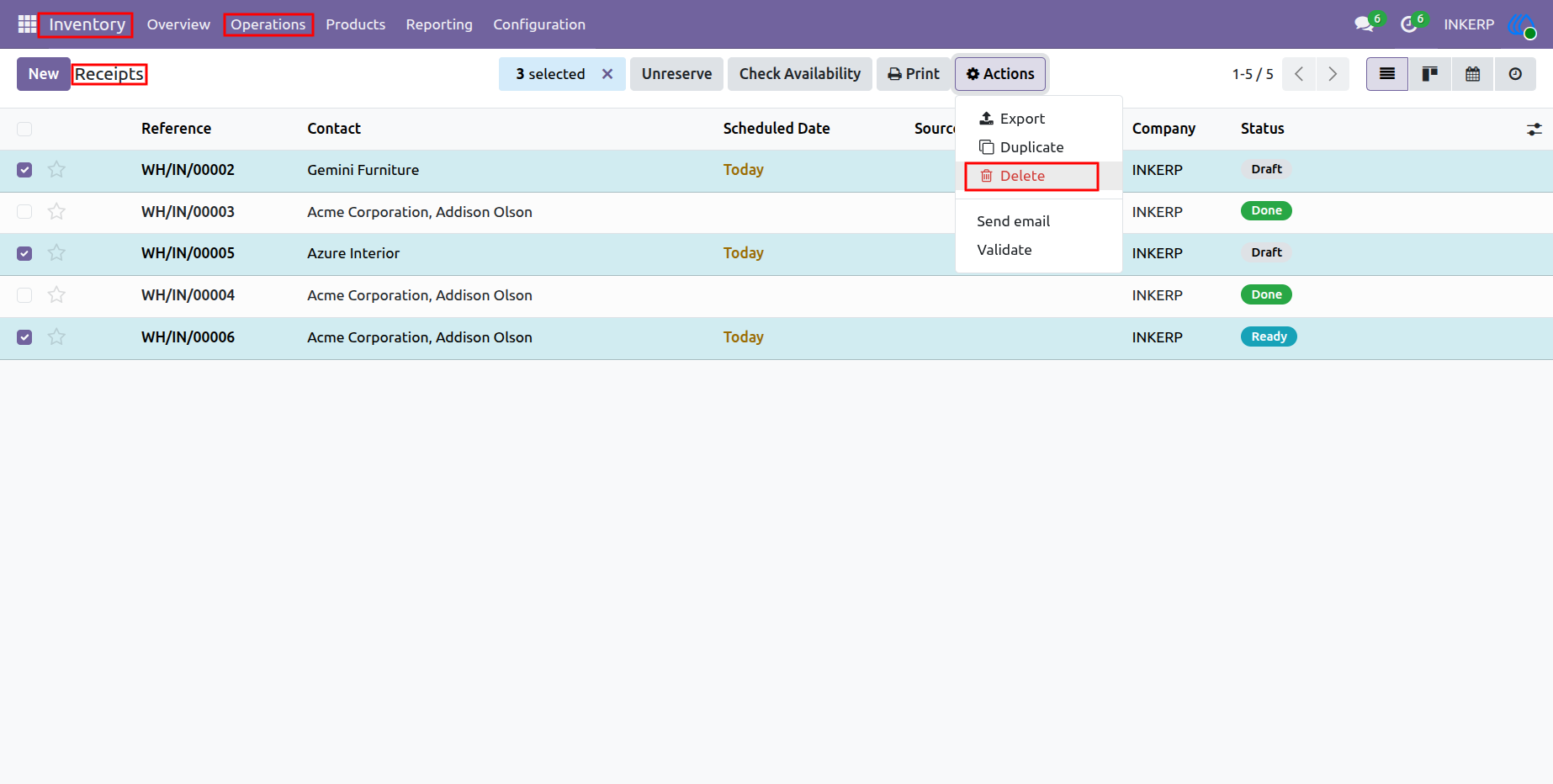The height and width of the screenshot is (784, 1553).
Task: Go to previous page of records
Action: click(x=1299, y=74)
